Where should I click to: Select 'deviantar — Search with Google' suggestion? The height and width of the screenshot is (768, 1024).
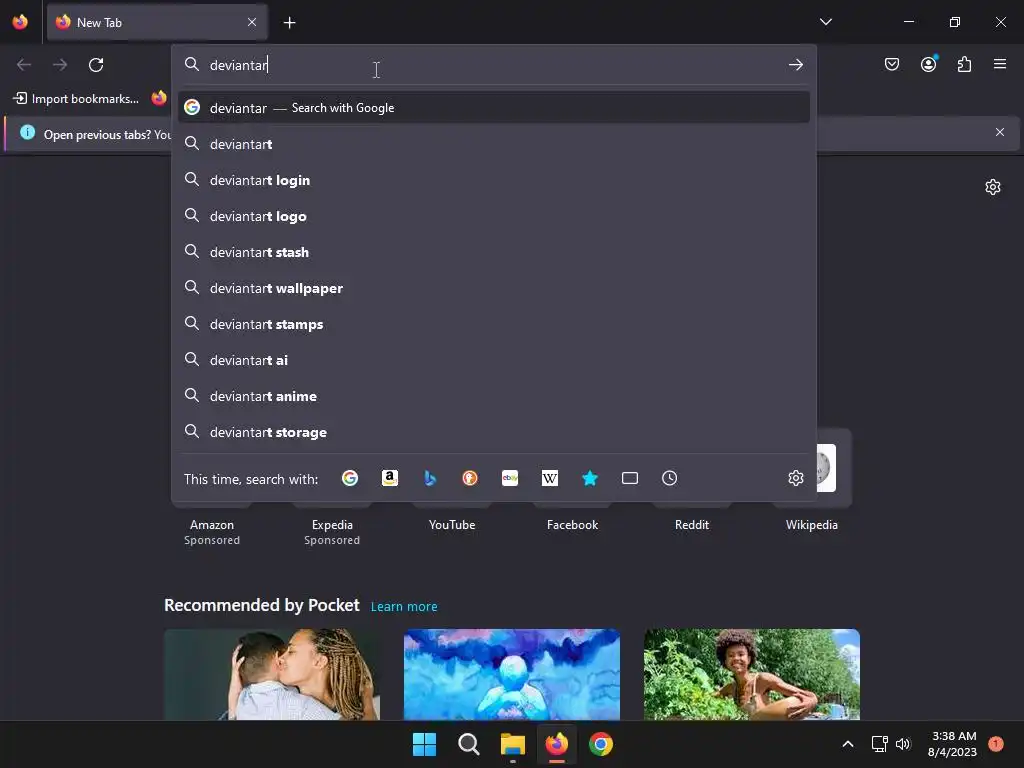(x=494, y=108)
